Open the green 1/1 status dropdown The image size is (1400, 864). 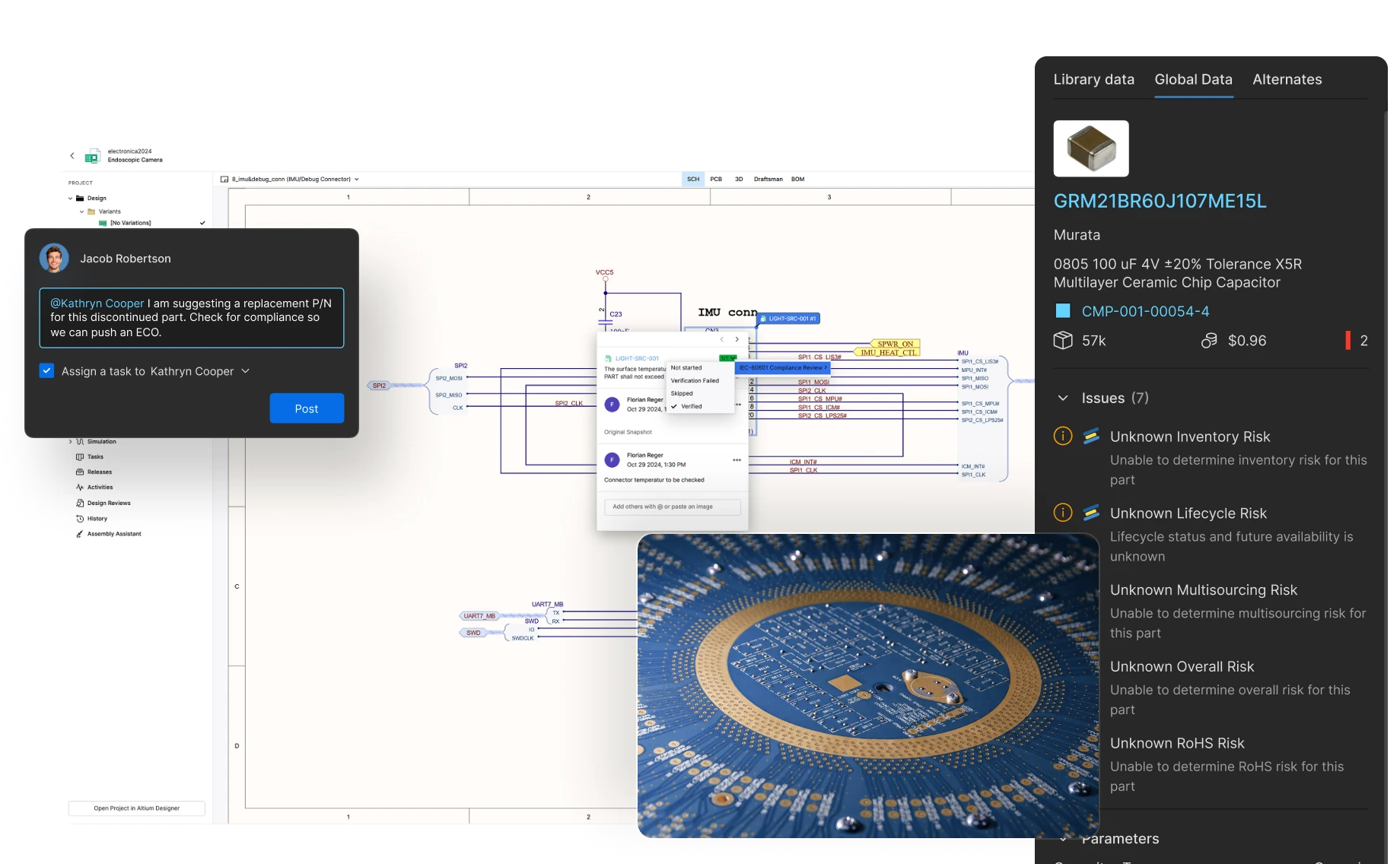click(728, 358)
